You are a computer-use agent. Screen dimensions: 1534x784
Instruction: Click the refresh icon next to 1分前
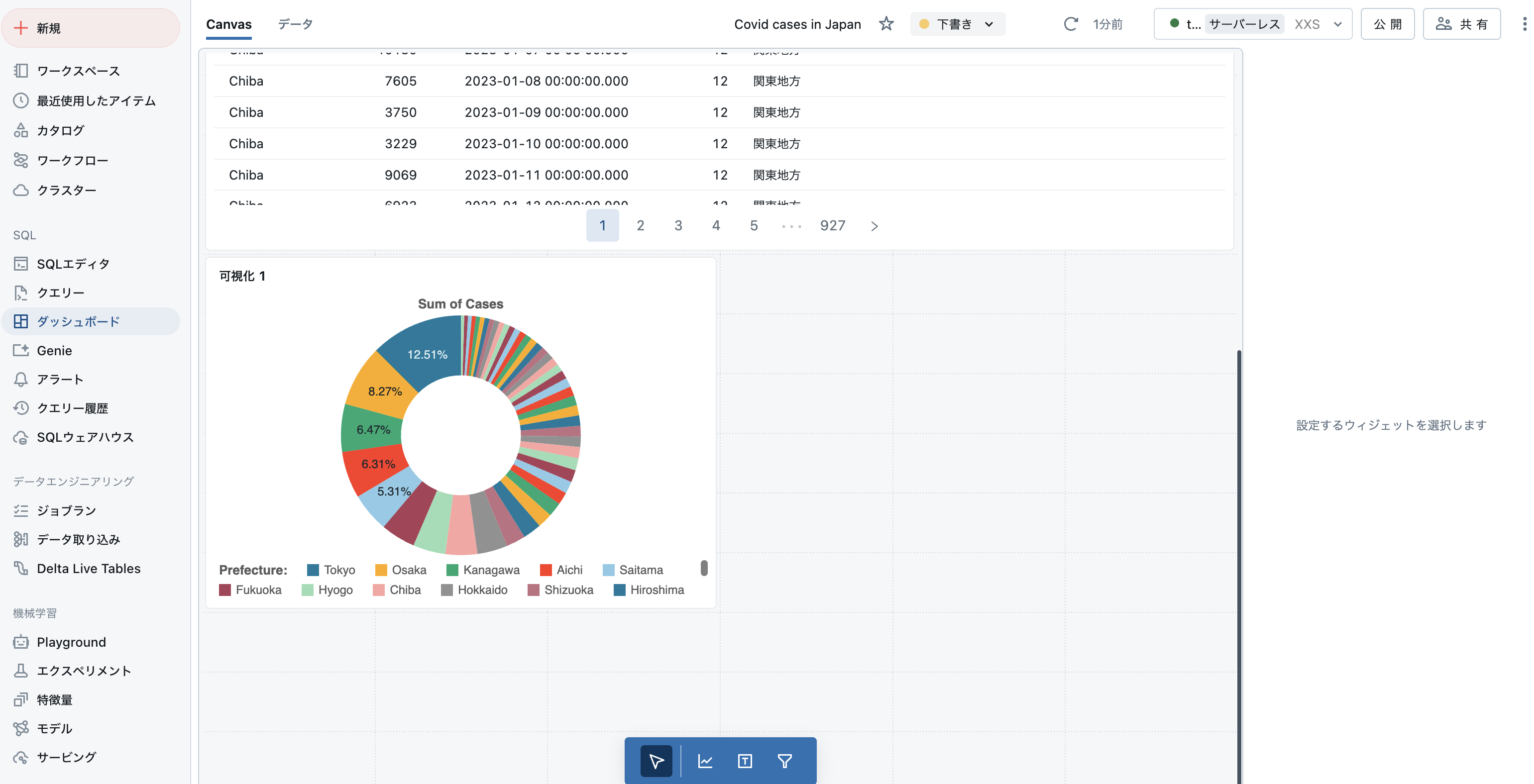point(1071,24)
